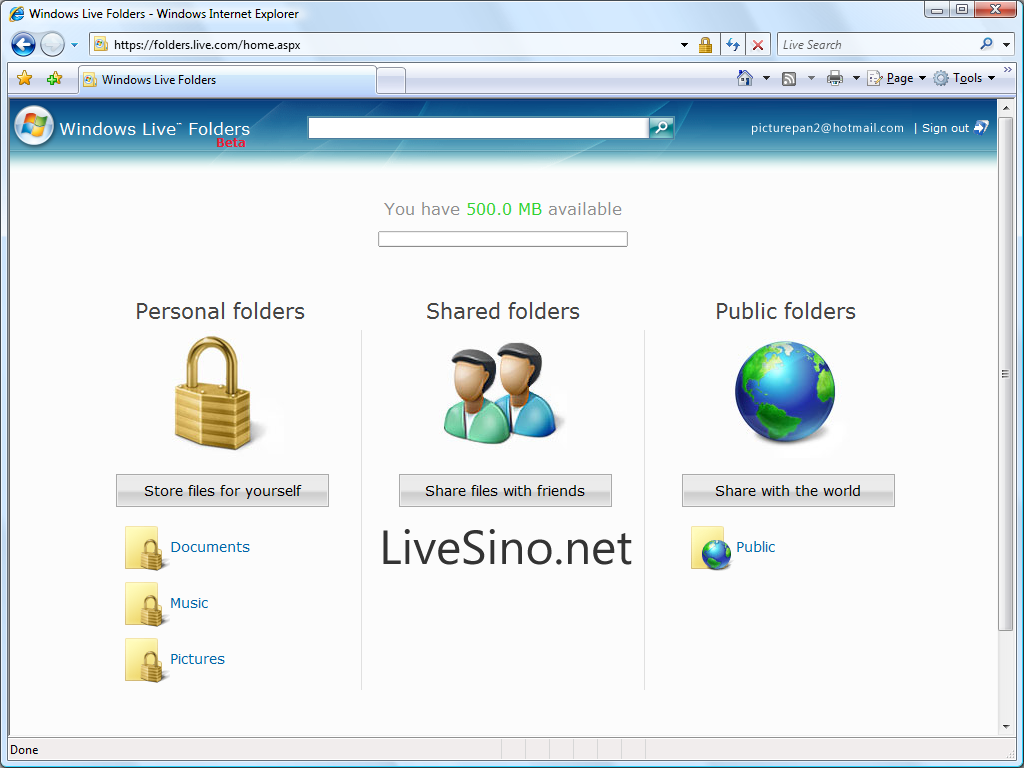Click the browser Back arrow button

click(x=24, y=44)
